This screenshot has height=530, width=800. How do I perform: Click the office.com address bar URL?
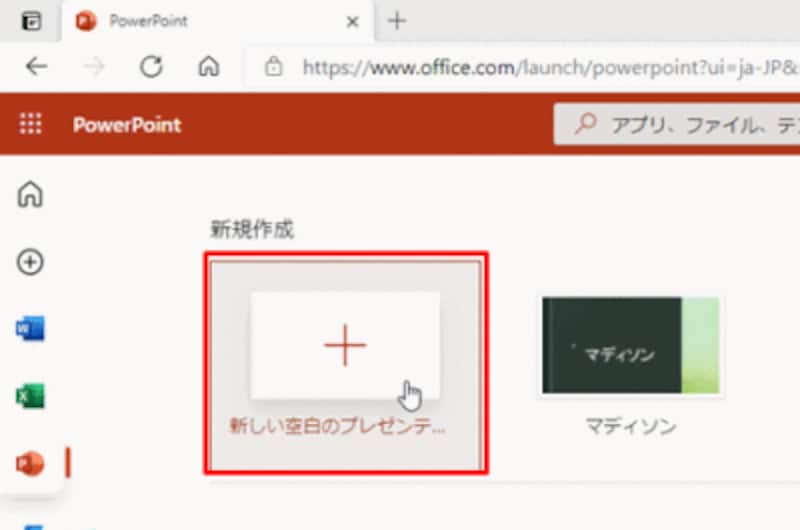pos(550,67)
